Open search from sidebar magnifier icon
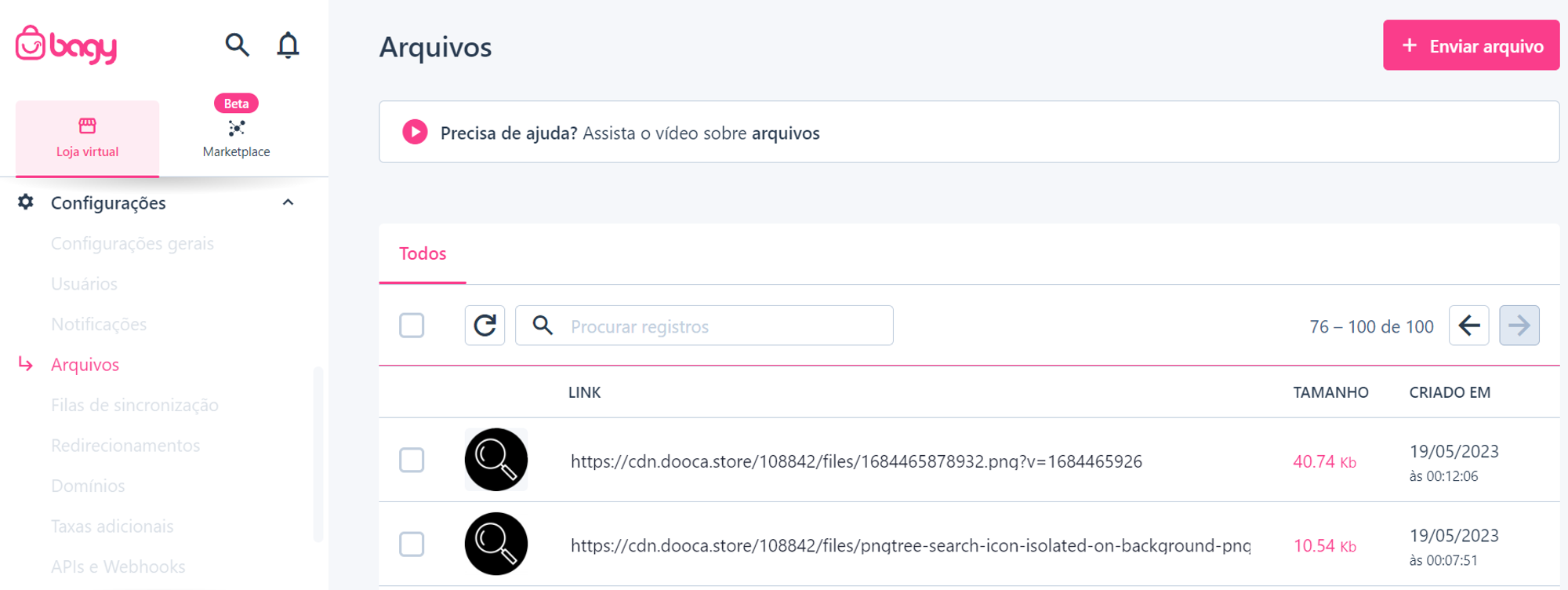 tap(237, 45)
